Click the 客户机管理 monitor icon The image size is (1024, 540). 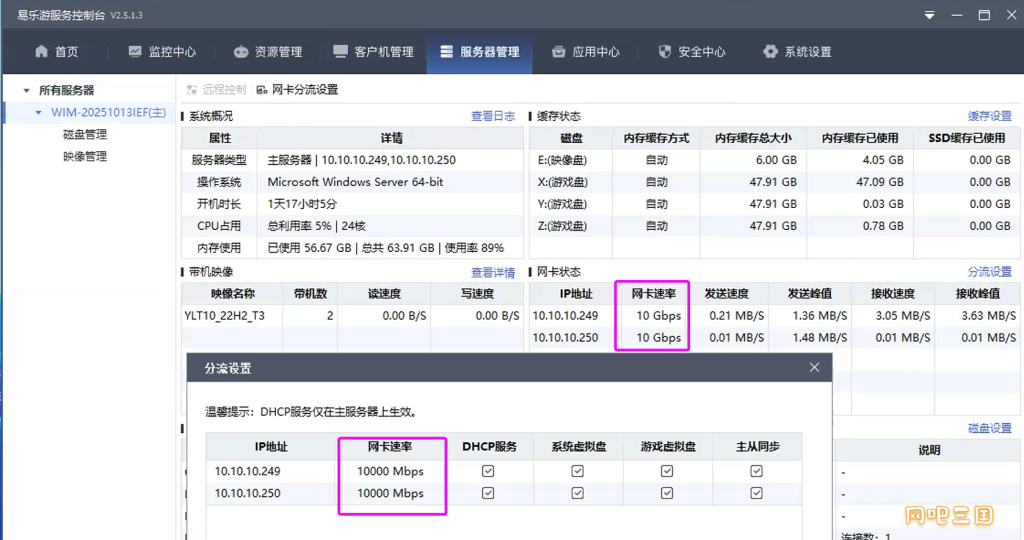pyautogui.click(x=339, y=52)
